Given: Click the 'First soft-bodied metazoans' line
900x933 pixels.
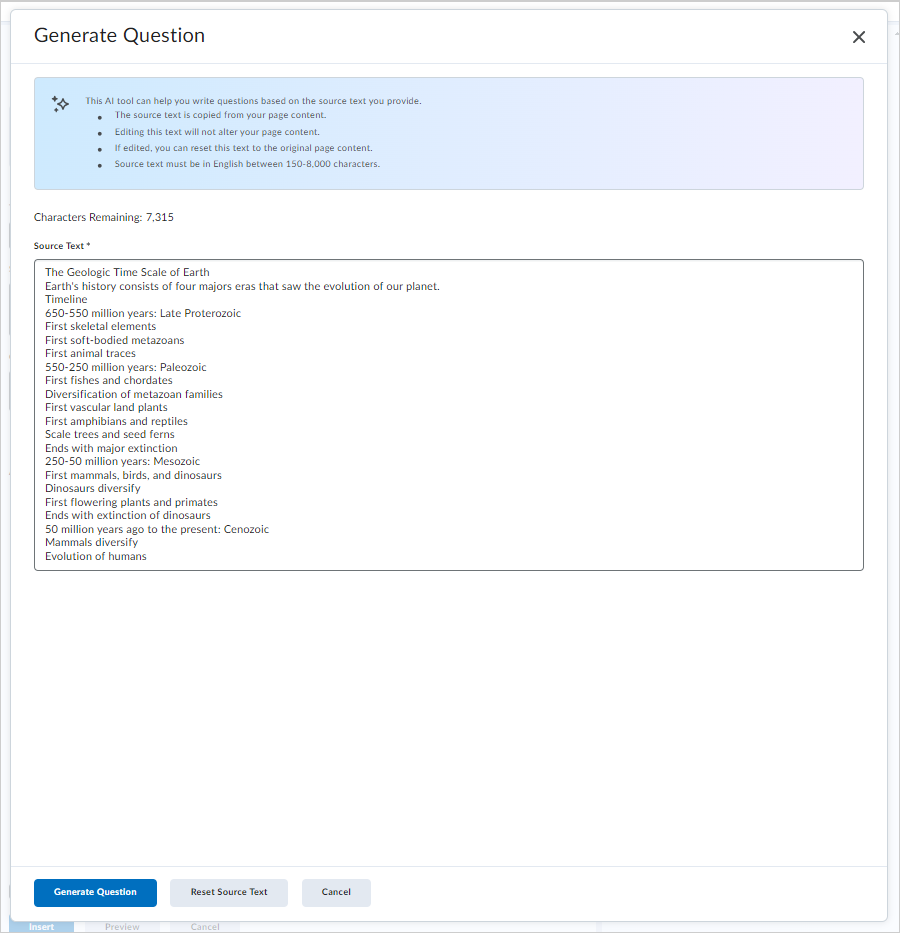Looking at the screenshot, I should click(x=115, y=340).
